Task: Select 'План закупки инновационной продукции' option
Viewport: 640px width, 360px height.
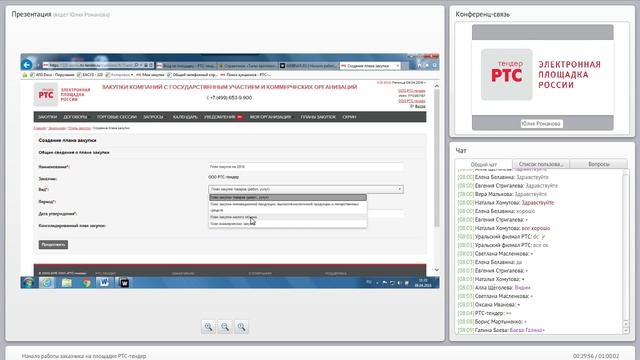Action: [x=288, y=207]
